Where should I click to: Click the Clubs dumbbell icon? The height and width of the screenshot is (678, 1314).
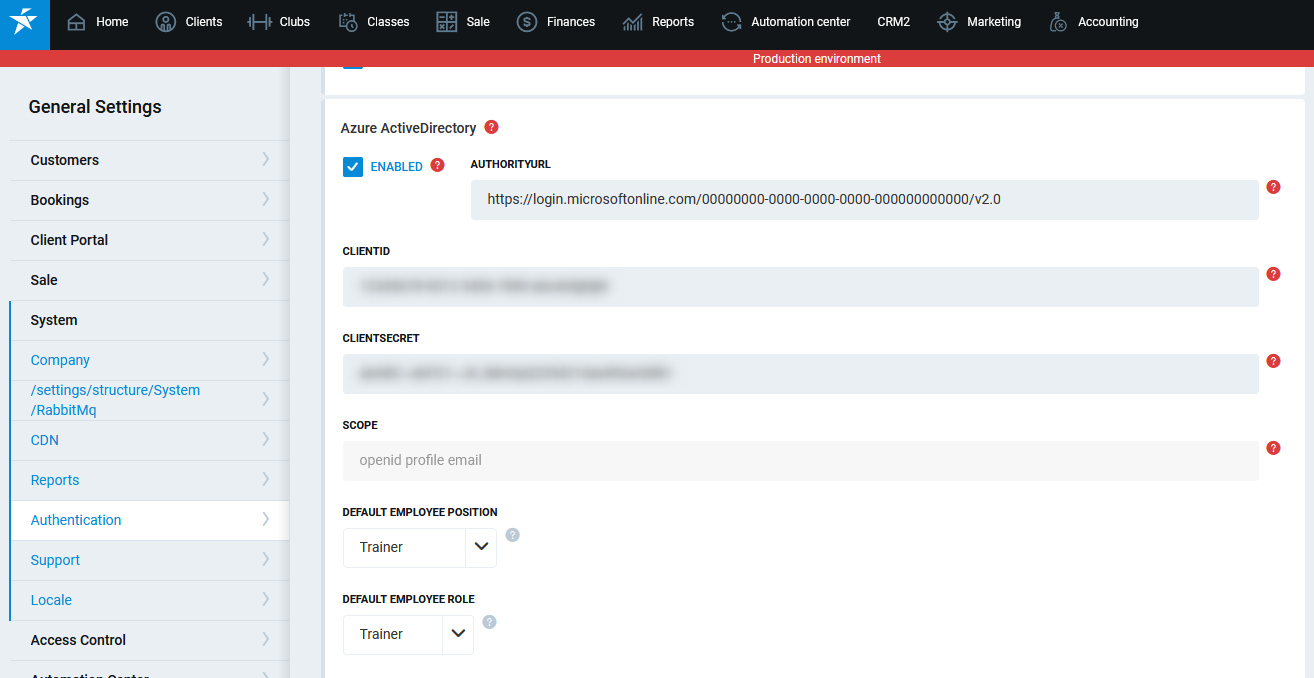tap(259, 22)
